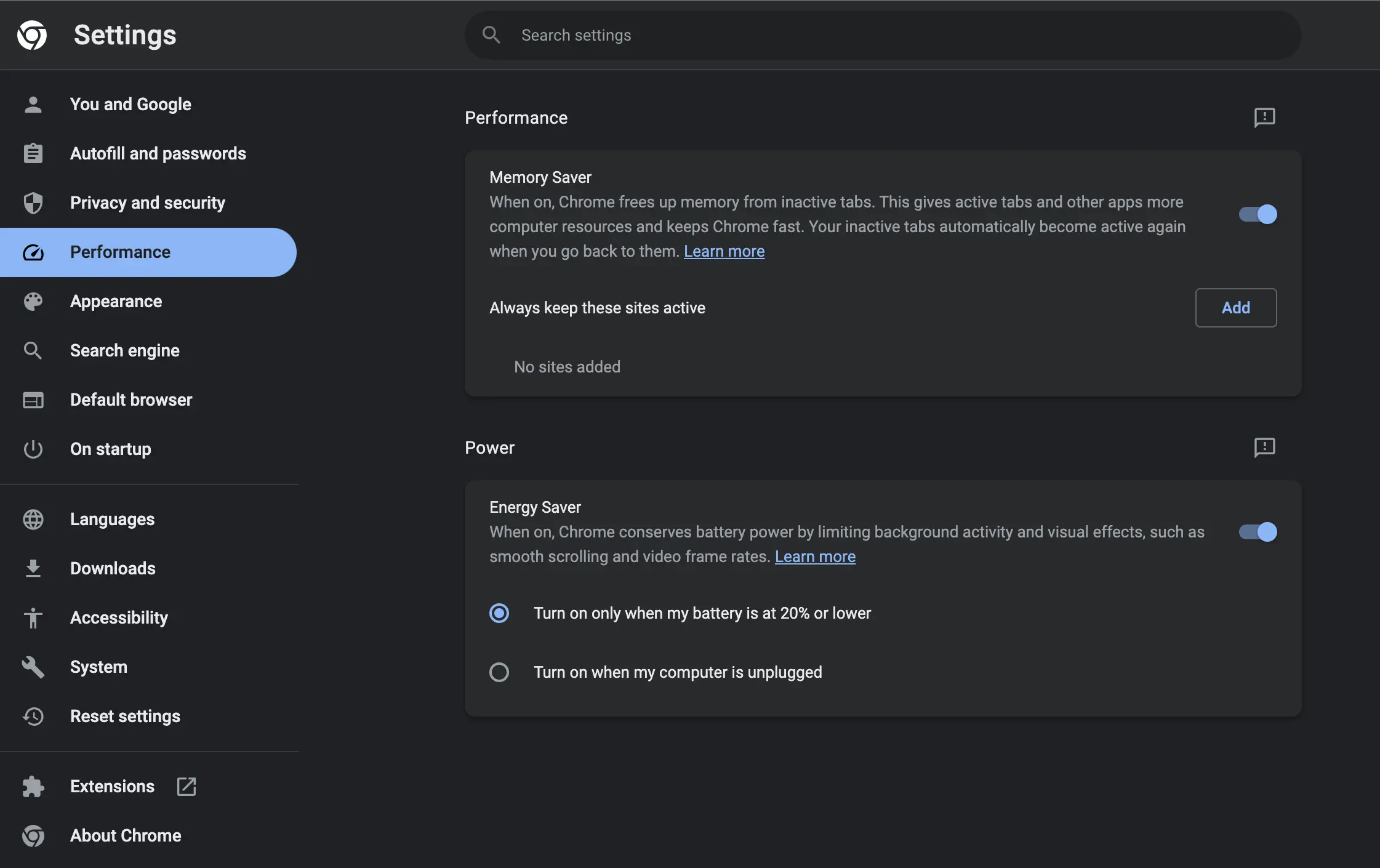Click the Privacy and security shield icon
Viewport: 1380px width, 868px height.
tap(33, 203)
